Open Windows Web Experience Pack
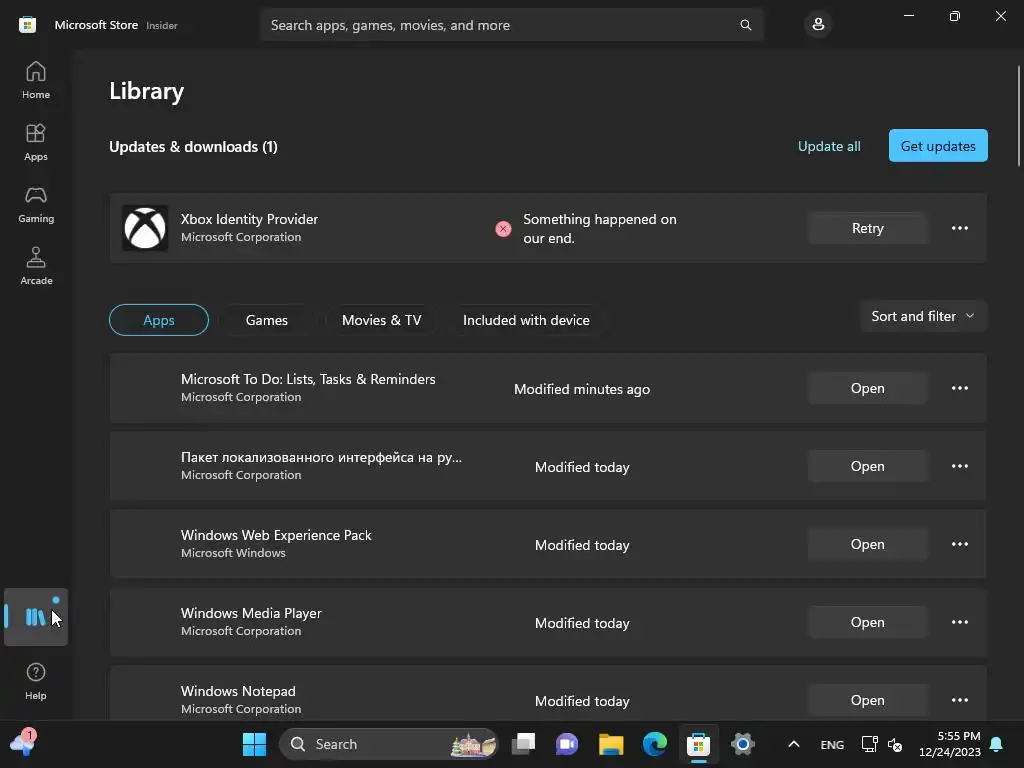Viewport: 1024px width, 768px height. tap(867, 544)
